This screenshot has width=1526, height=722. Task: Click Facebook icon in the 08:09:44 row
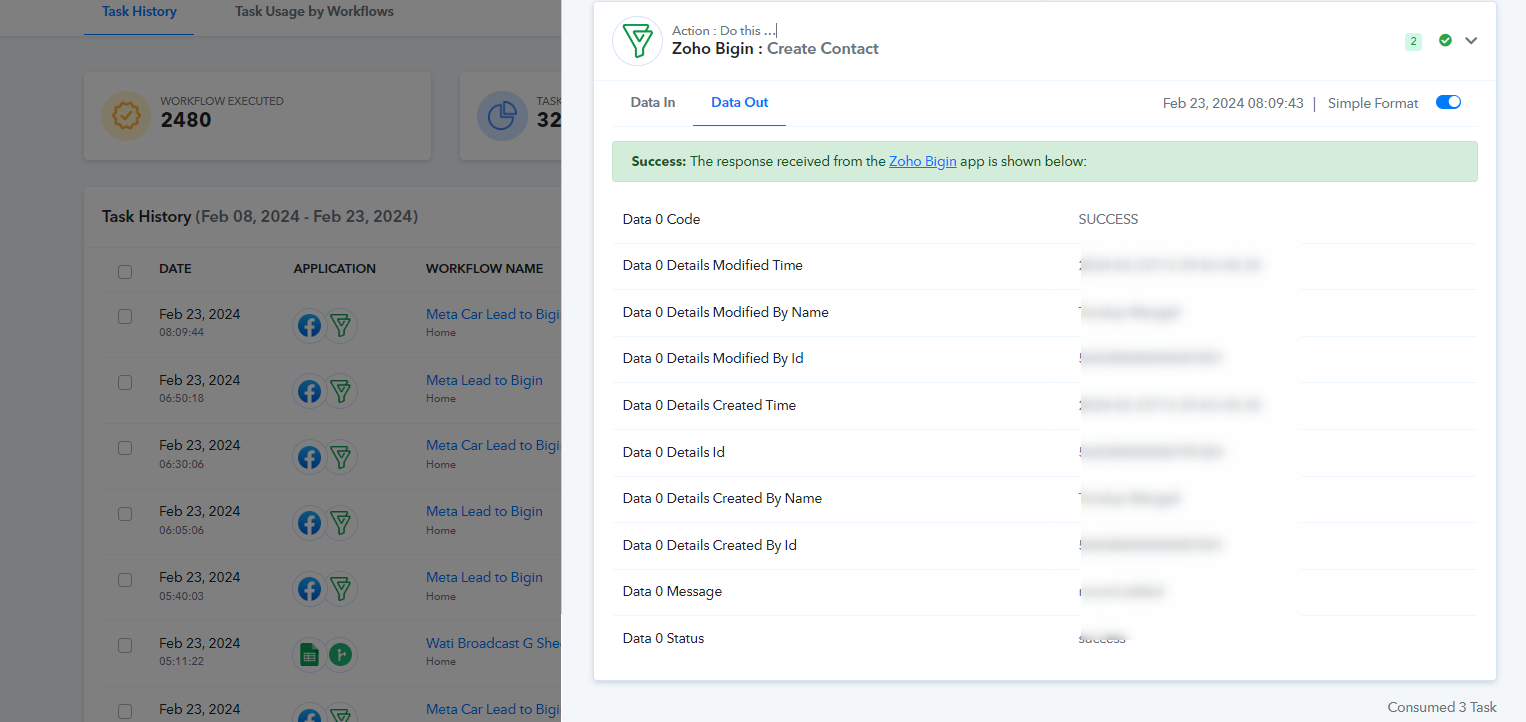309,325
